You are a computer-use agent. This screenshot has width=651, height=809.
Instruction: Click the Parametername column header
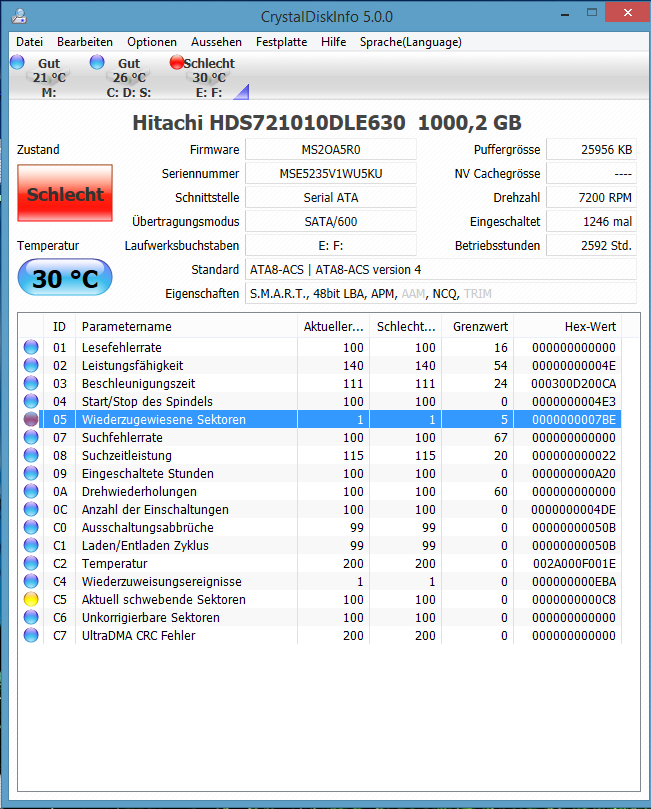(x=186, y=327)
